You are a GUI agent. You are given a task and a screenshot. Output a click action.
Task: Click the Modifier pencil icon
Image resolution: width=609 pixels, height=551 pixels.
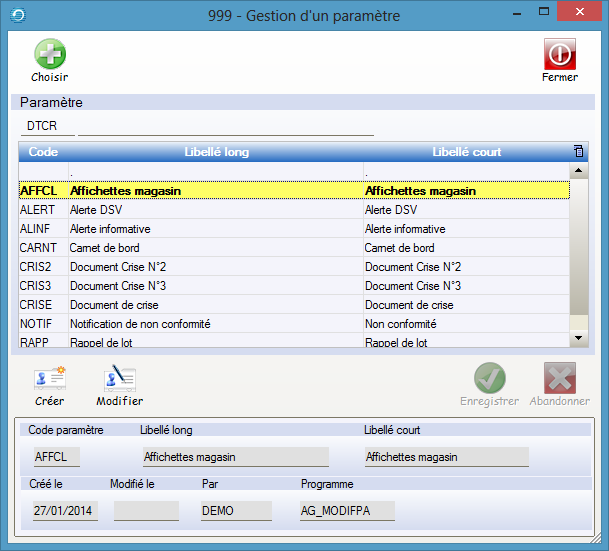tap(119, 379)
